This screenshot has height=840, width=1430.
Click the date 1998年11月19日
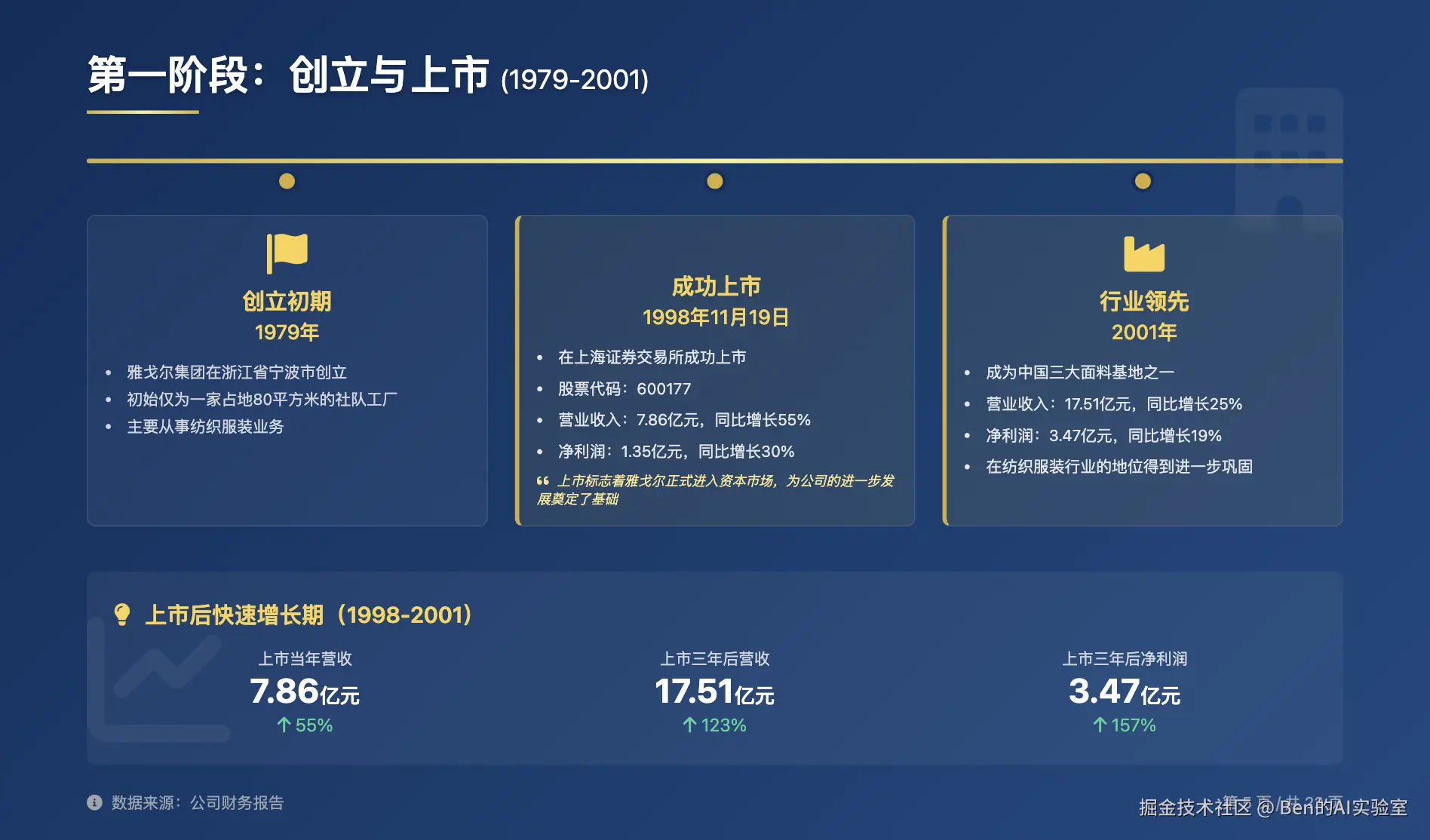coord(716,317)
